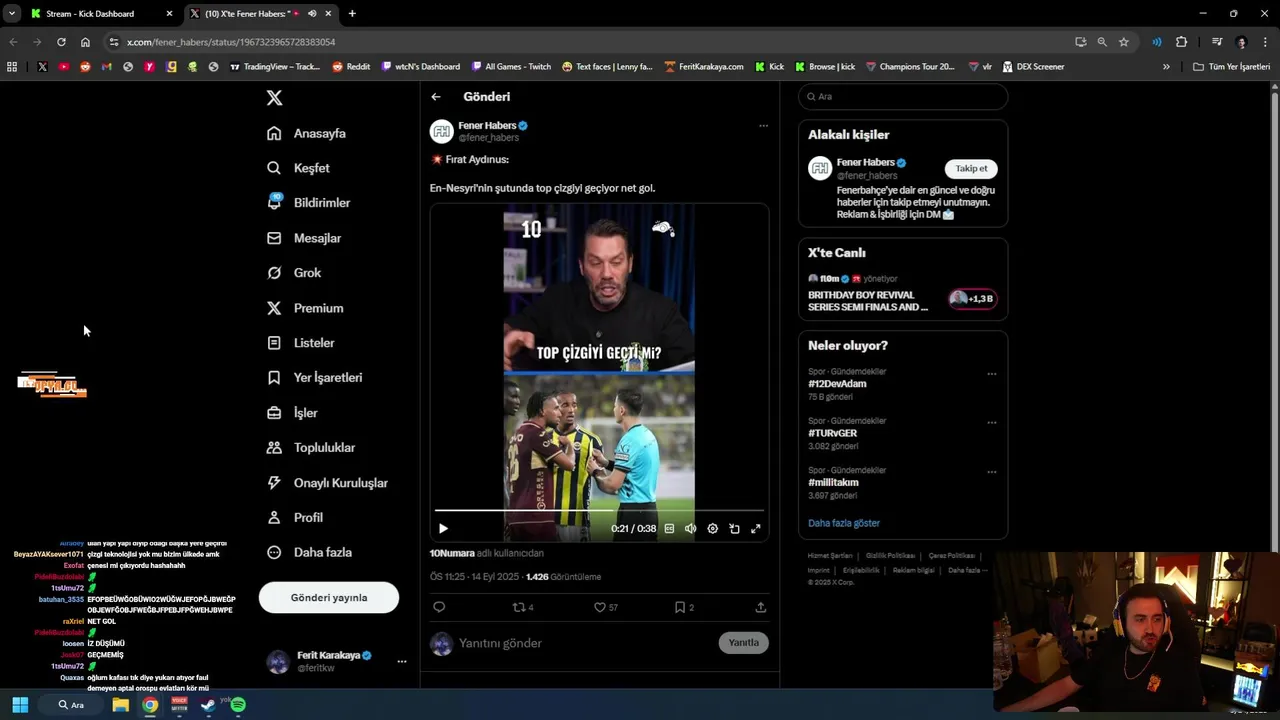Click the browser home button
Viewport: 1280px width, 720px height.
(x=85, y=42)
